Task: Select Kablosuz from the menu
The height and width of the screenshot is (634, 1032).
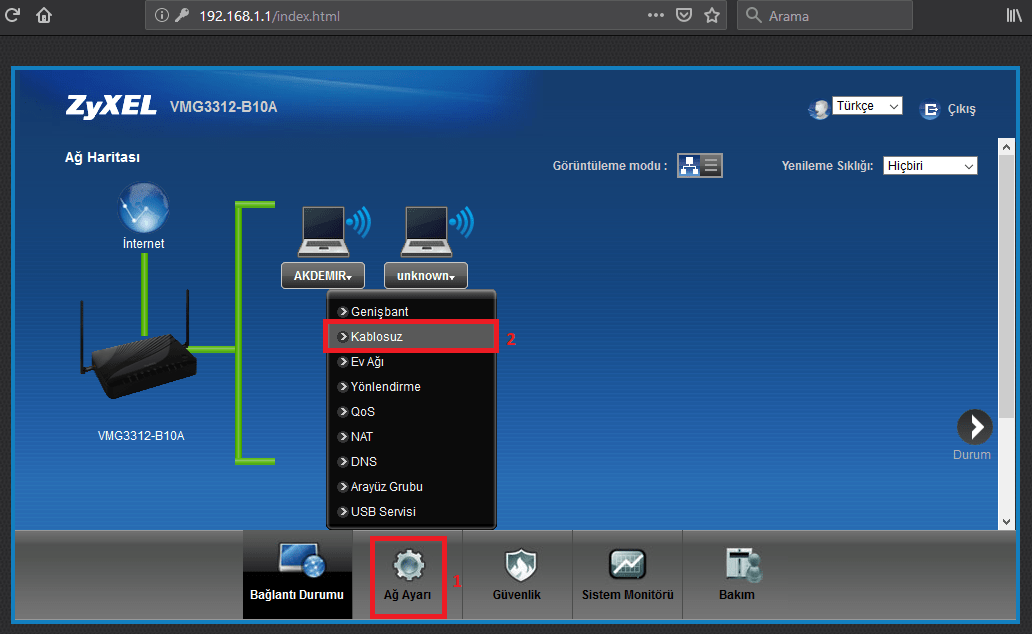Action: [411, 336]
